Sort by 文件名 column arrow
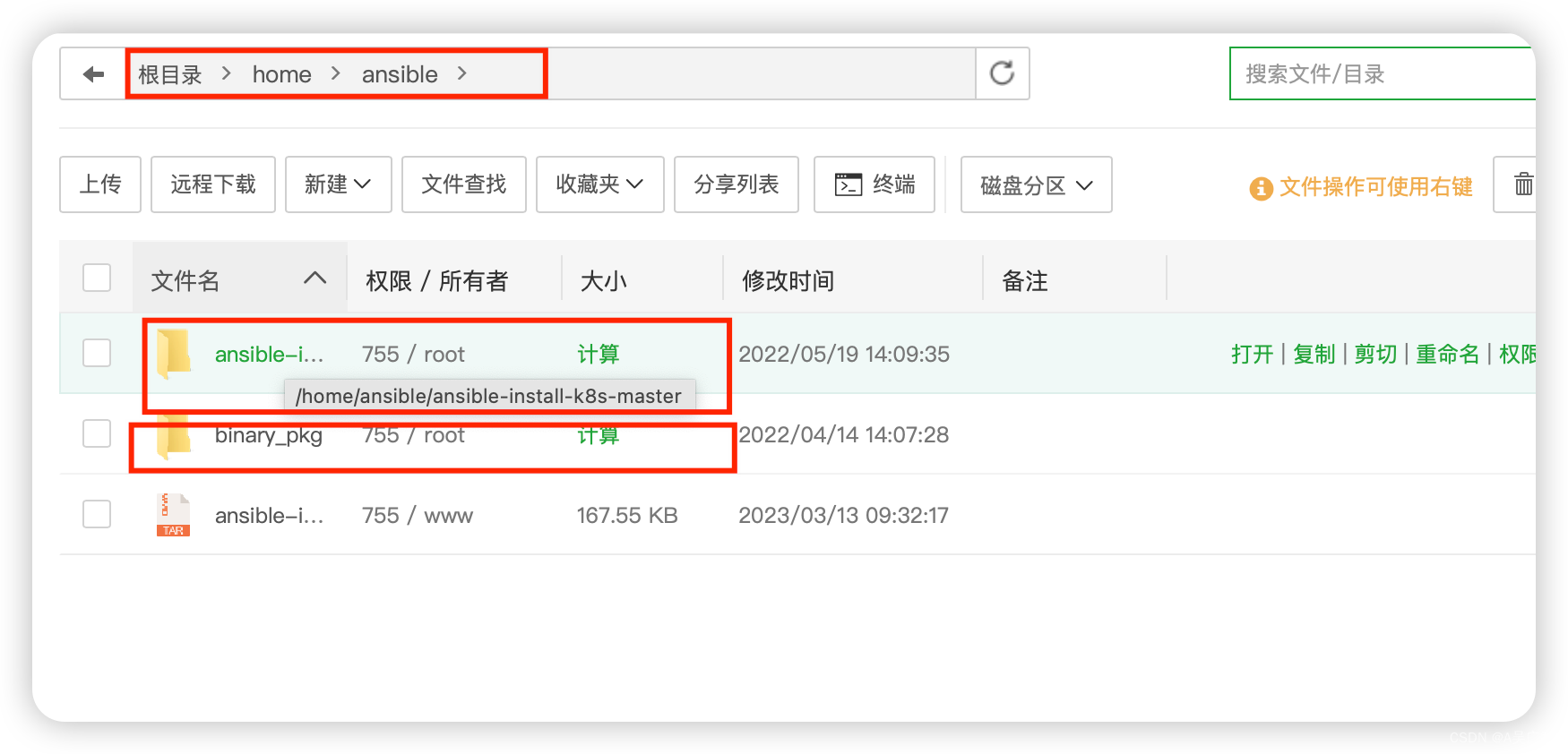 coord(314,278)
